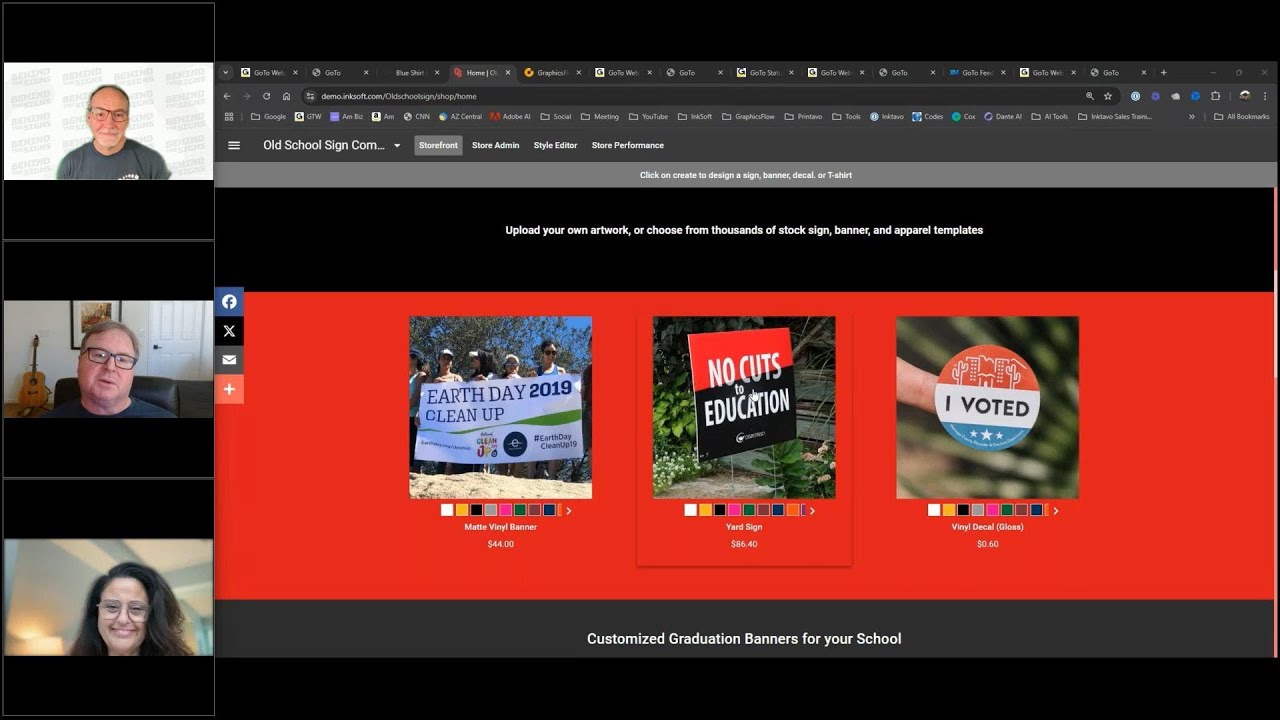Open YouTube bookmarks folder
1280x720 pixels.
coord(647,116)
